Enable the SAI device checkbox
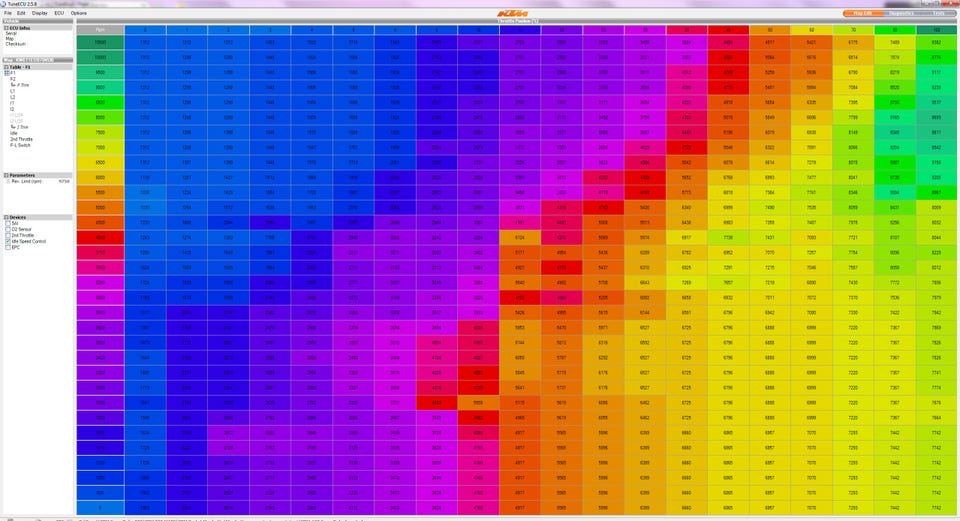The width and height of the screenshot is (960, 521). (x=8, y=223)
